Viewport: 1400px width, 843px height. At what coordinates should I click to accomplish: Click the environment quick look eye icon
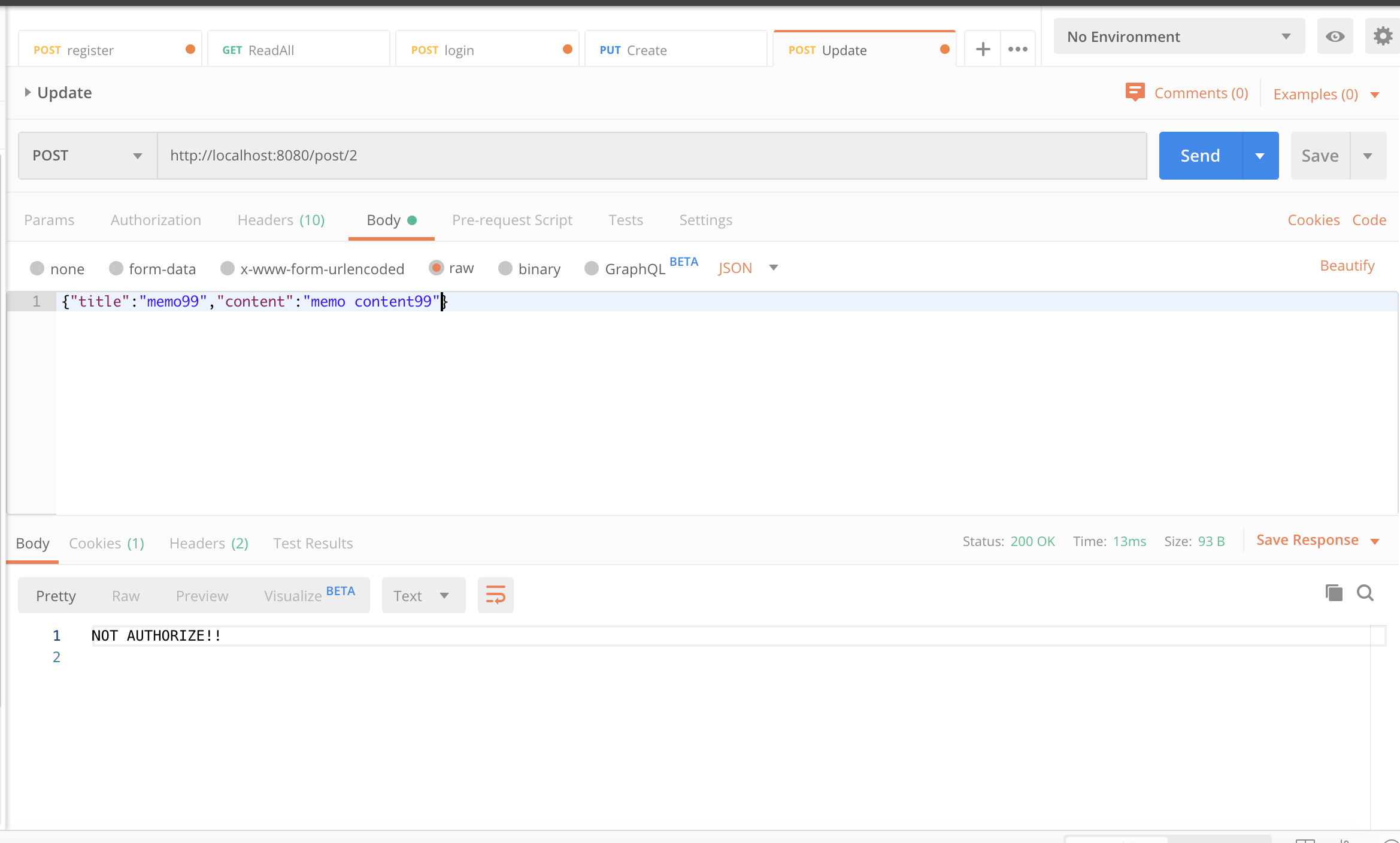[1335, 37]
